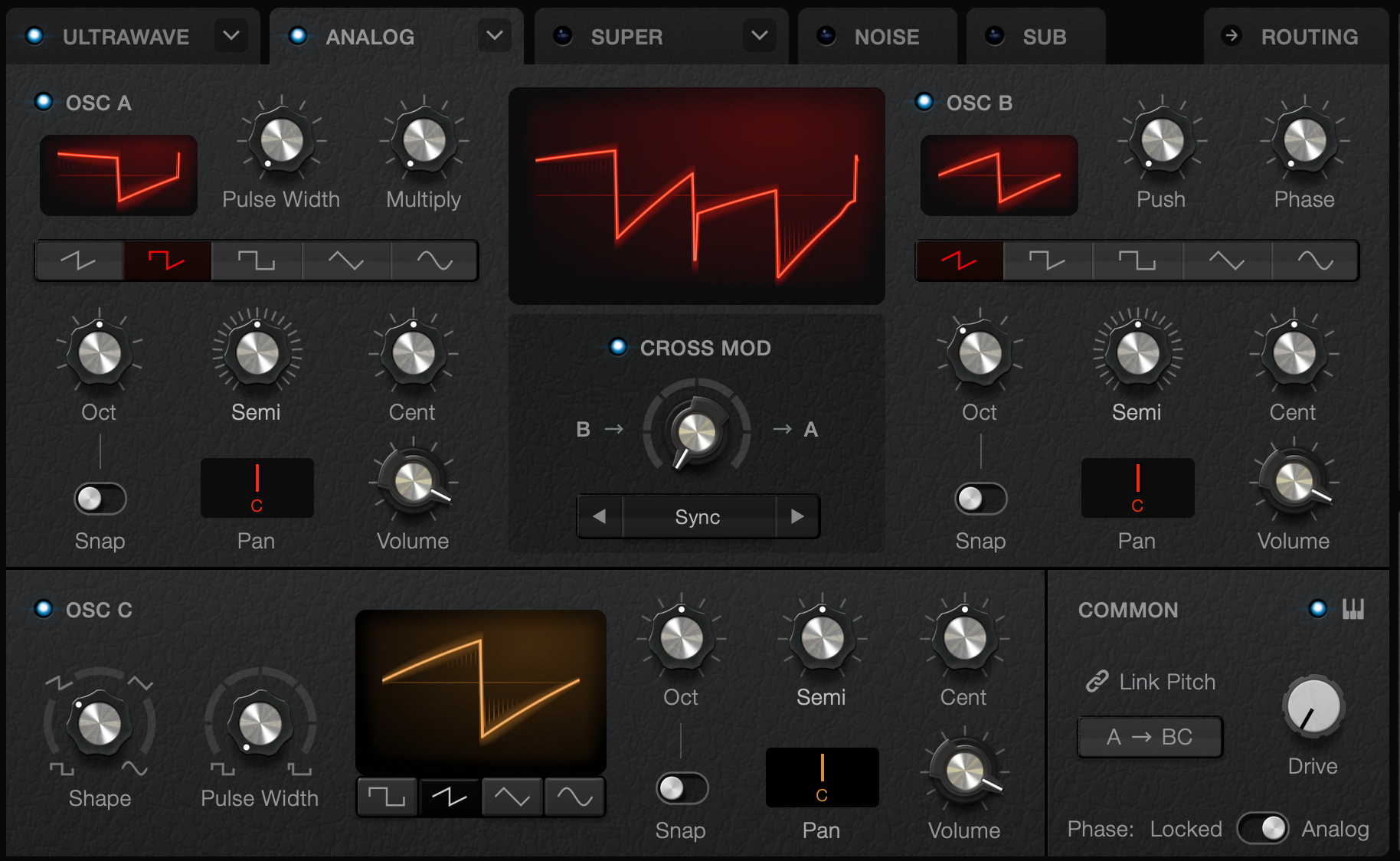This screenshot has height=861, width=1400.
Task: Select sawtooth waveform for OSC A
Action: tap(79, 260)
